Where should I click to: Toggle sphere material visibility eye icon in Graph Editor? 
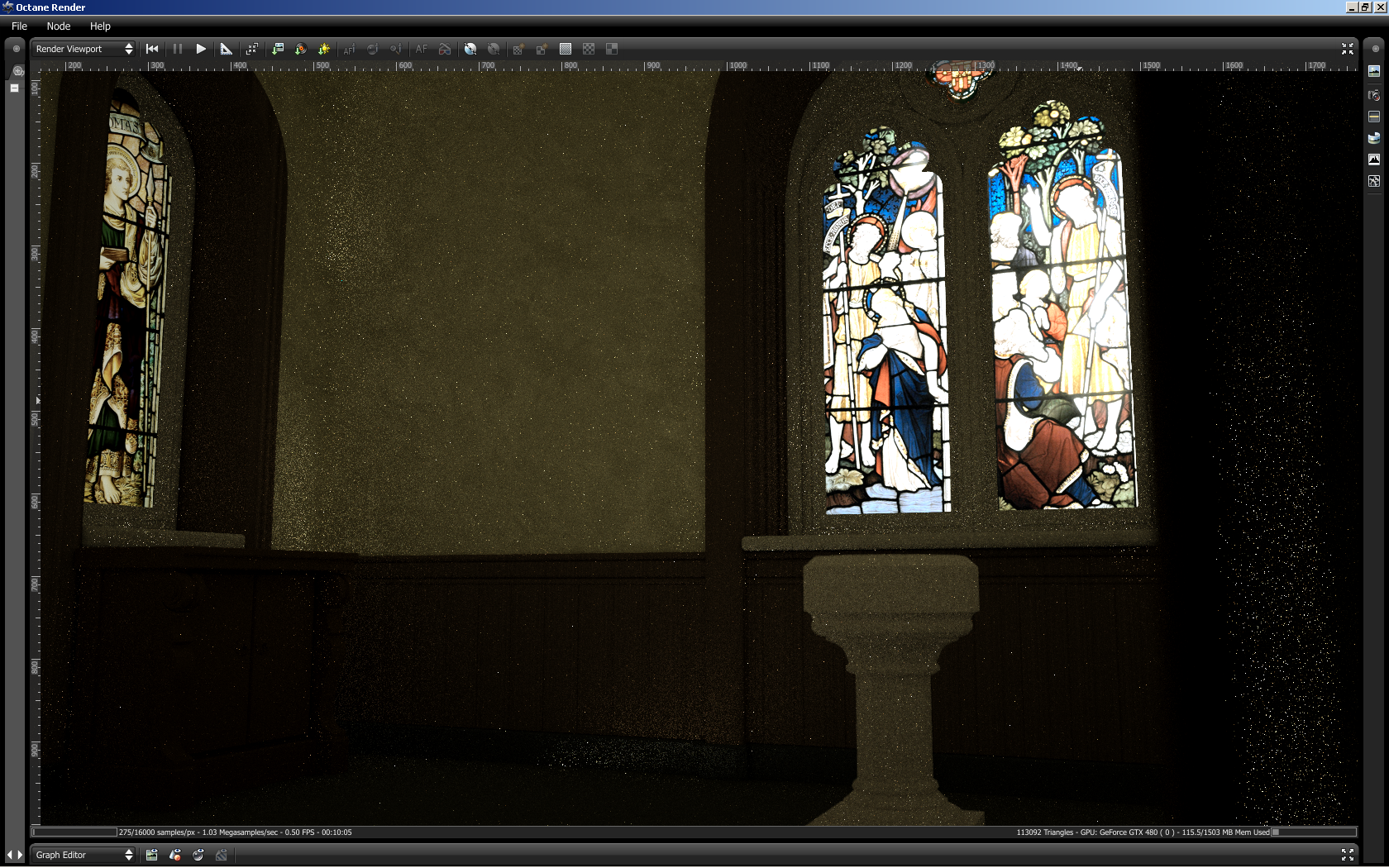tap(198, 855)
